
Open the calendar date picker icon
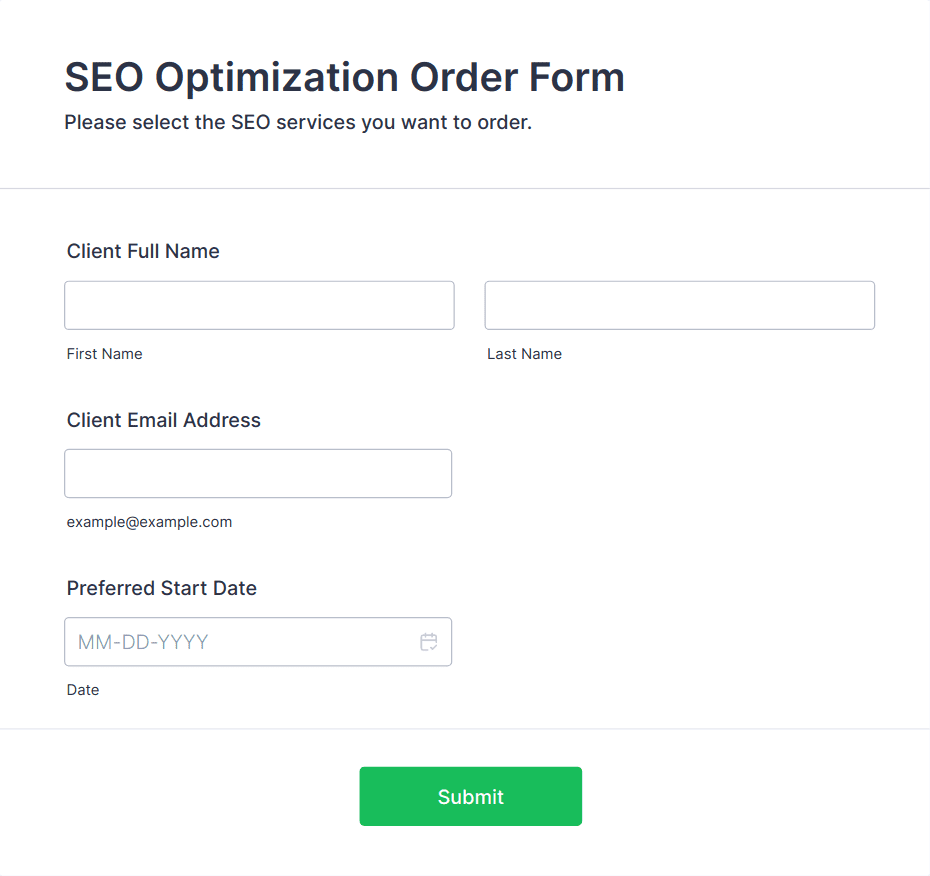[x=429, y=642]
